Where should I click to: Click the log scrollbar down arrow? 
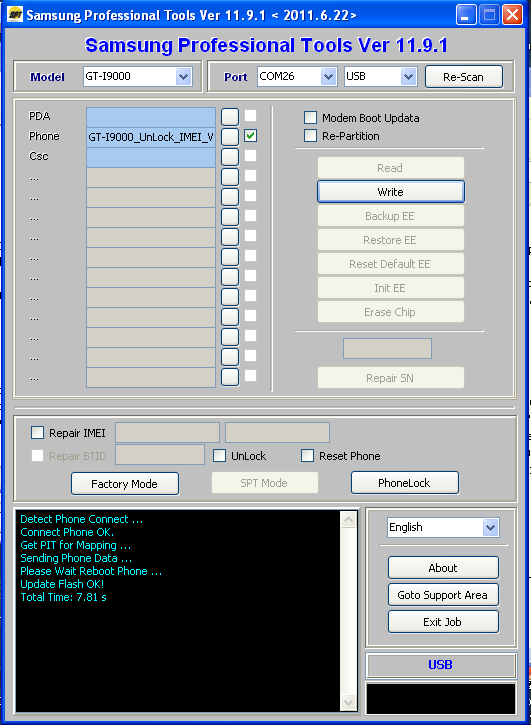[348, 702]
